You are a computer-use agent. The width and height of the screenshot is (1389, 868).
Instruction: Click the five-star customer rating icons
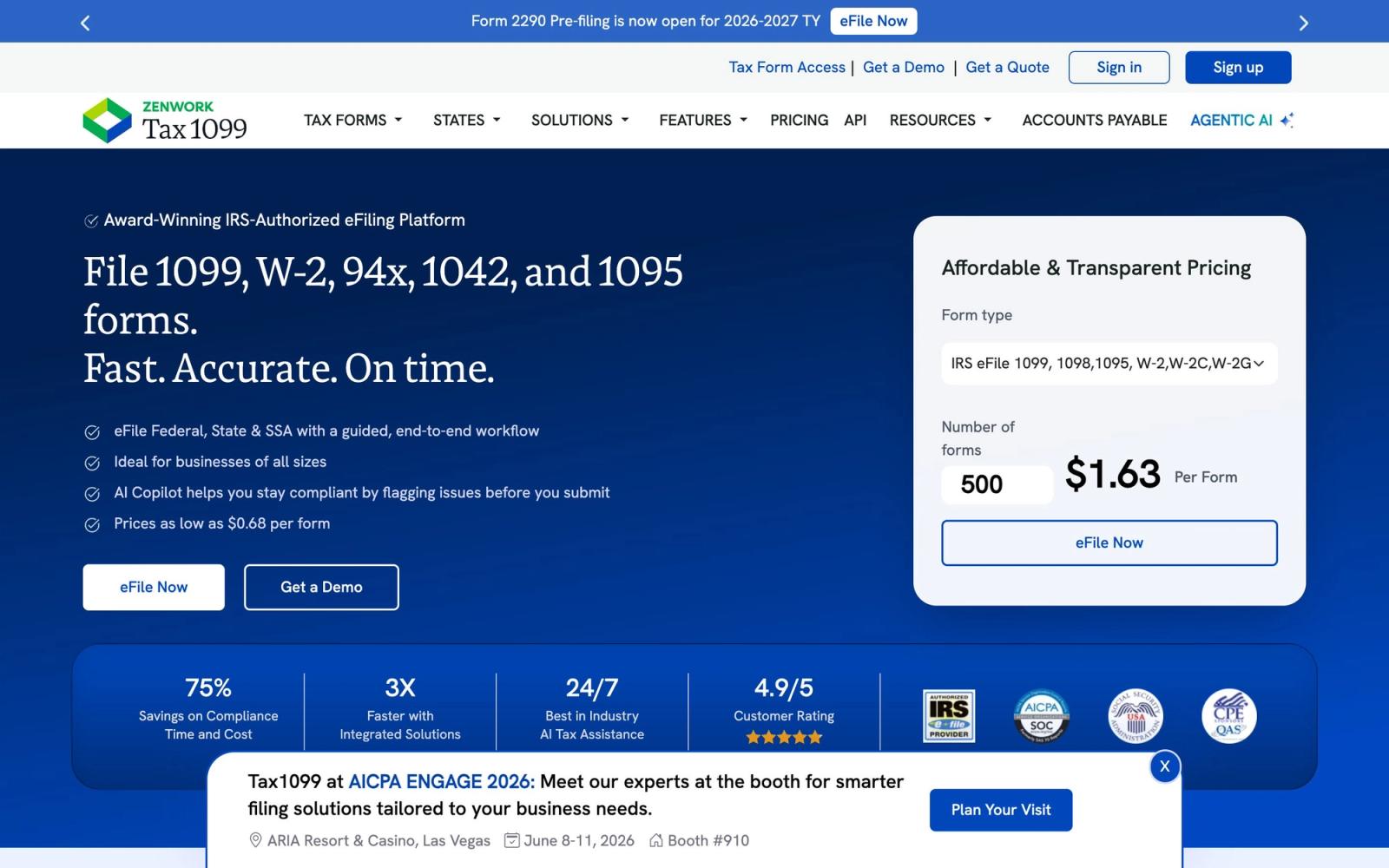pos(784,737)
